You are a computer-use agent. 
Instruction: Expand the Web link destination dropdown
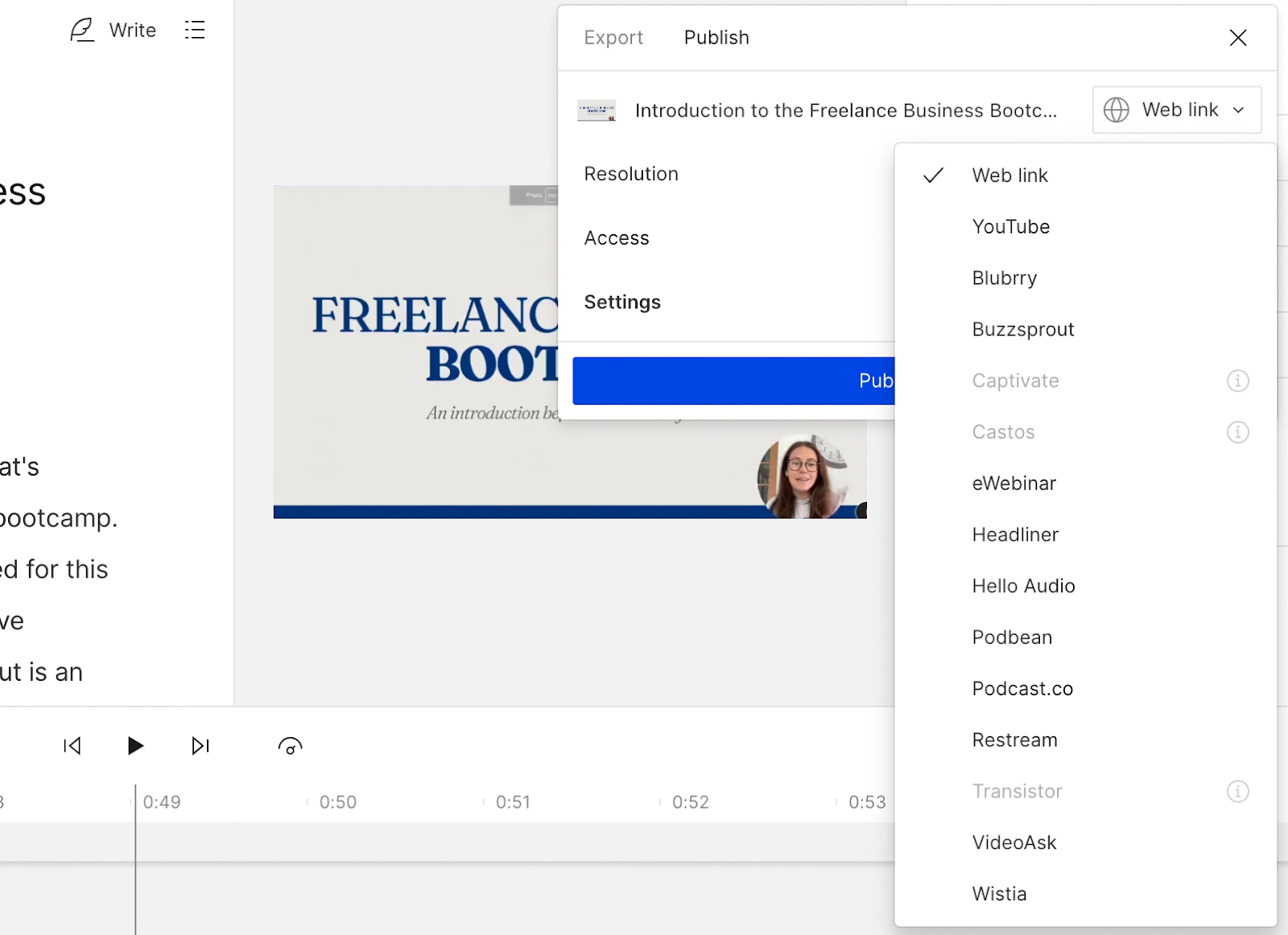point(1177,109)
